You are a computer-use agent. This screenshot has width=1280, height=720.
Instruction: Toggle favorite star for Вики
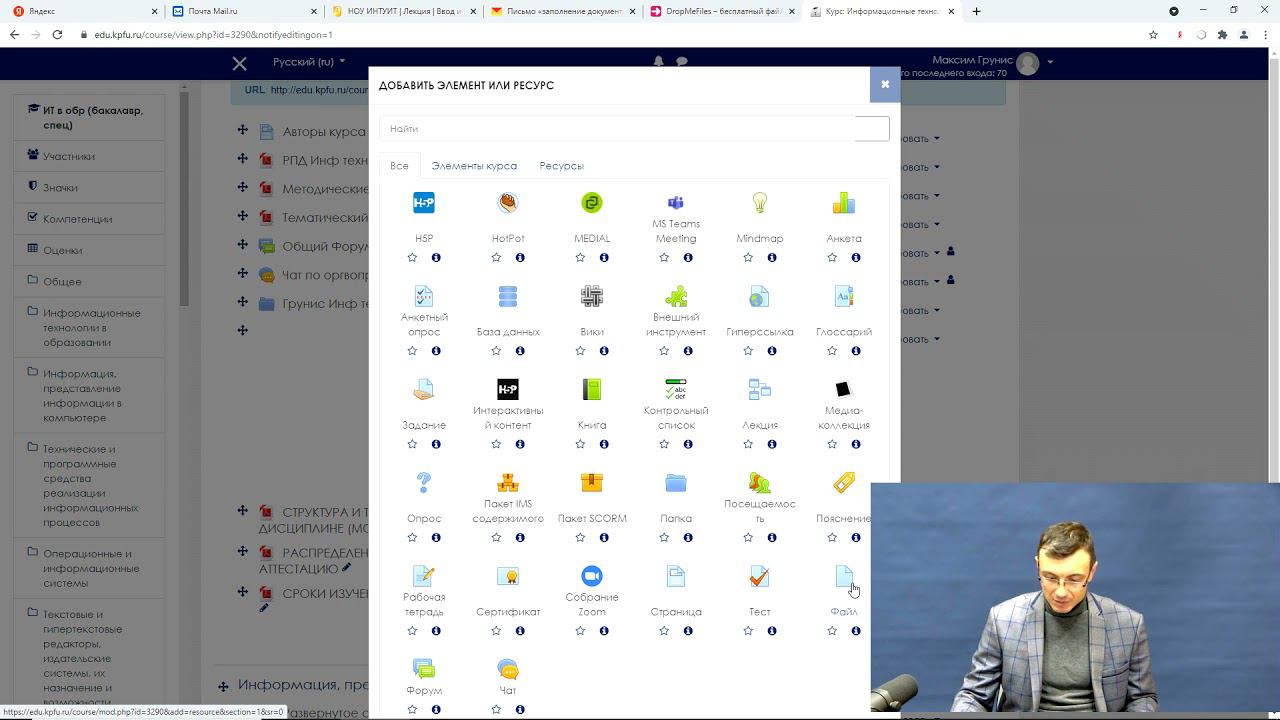pos(580,351)
